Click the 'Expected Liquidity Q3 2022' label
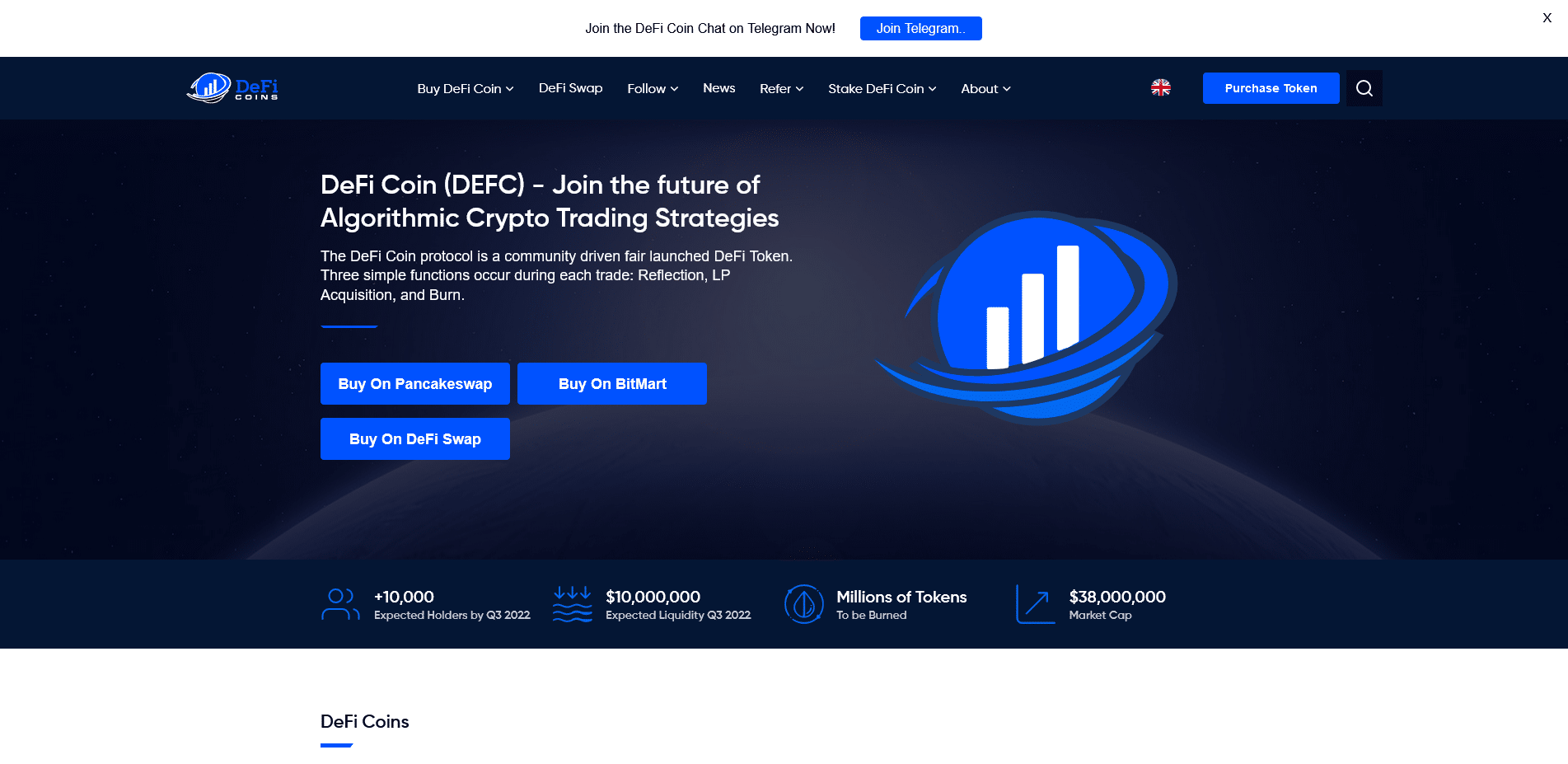This screenshot has width=1568, height=764. (678, 616)
